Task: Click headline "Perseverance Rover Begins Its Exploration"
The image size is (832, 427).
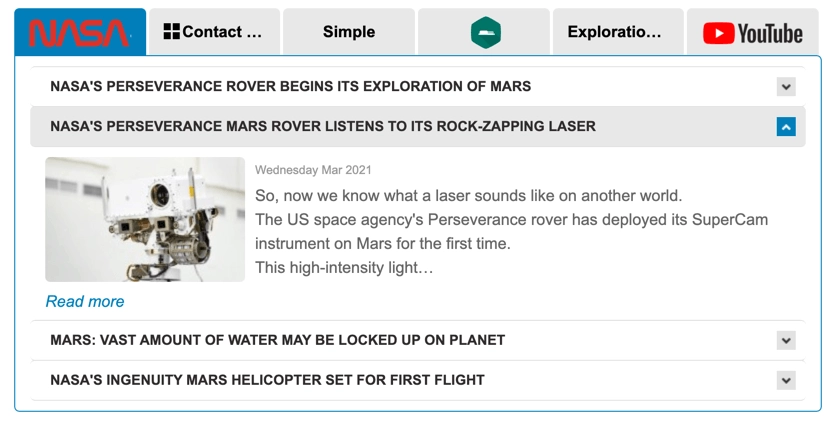Action: click(290, 87)
